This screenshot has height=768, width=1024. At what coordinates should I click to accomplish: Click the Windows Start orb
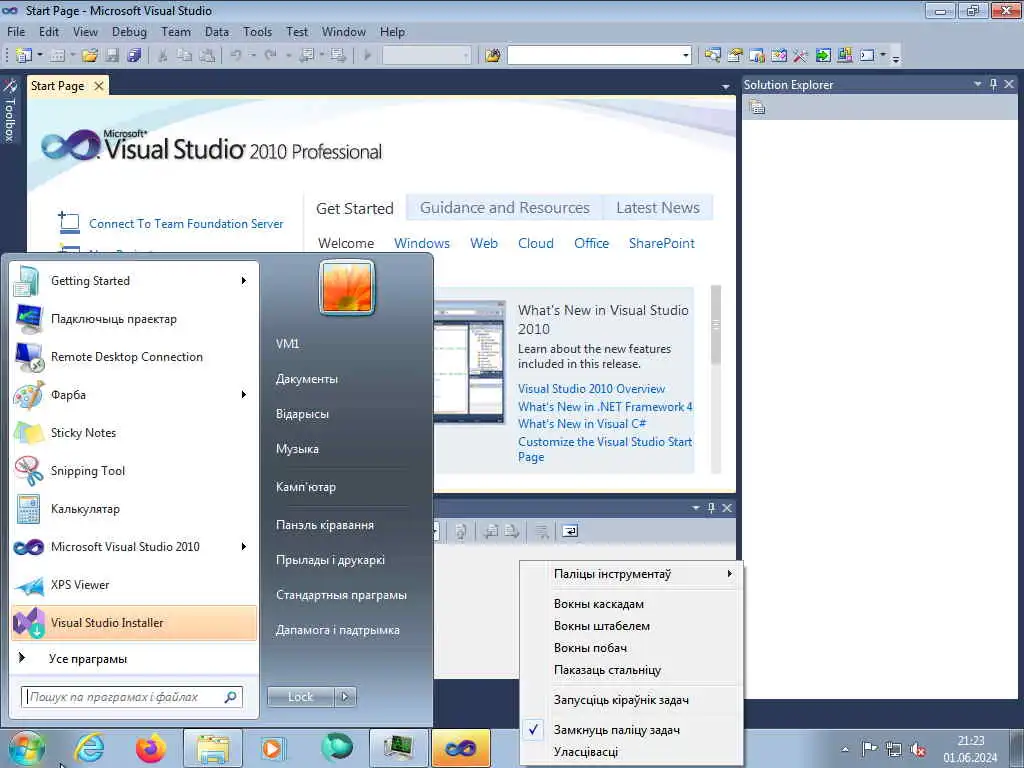pos(27,748)
